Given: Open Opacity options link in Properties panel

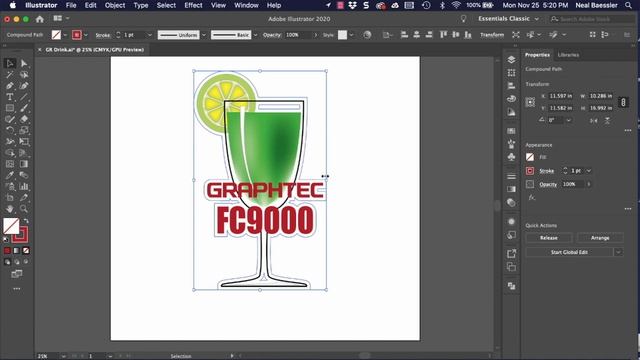Looking at the screenshot, I should click(x=548, y=184).
